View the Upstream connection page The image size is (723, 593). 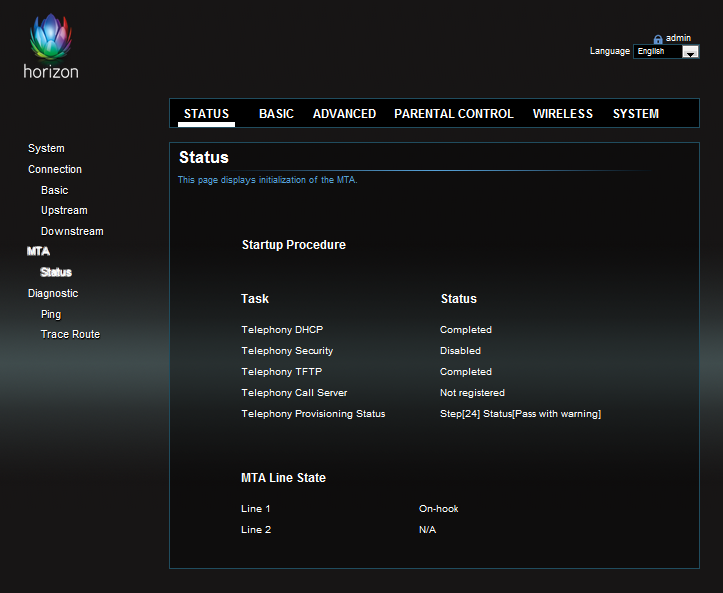[64, 210]
